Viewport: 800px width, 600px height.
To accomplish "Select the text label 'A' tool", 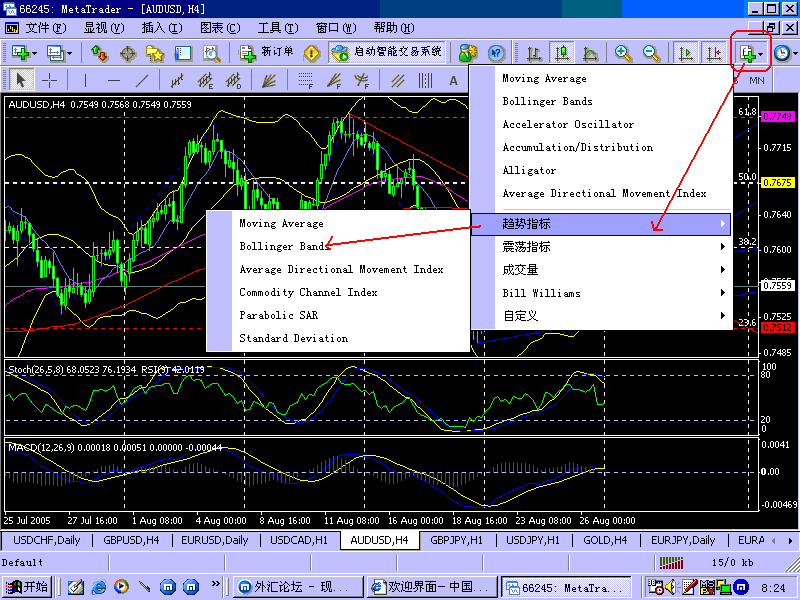I will coord(453,81).
